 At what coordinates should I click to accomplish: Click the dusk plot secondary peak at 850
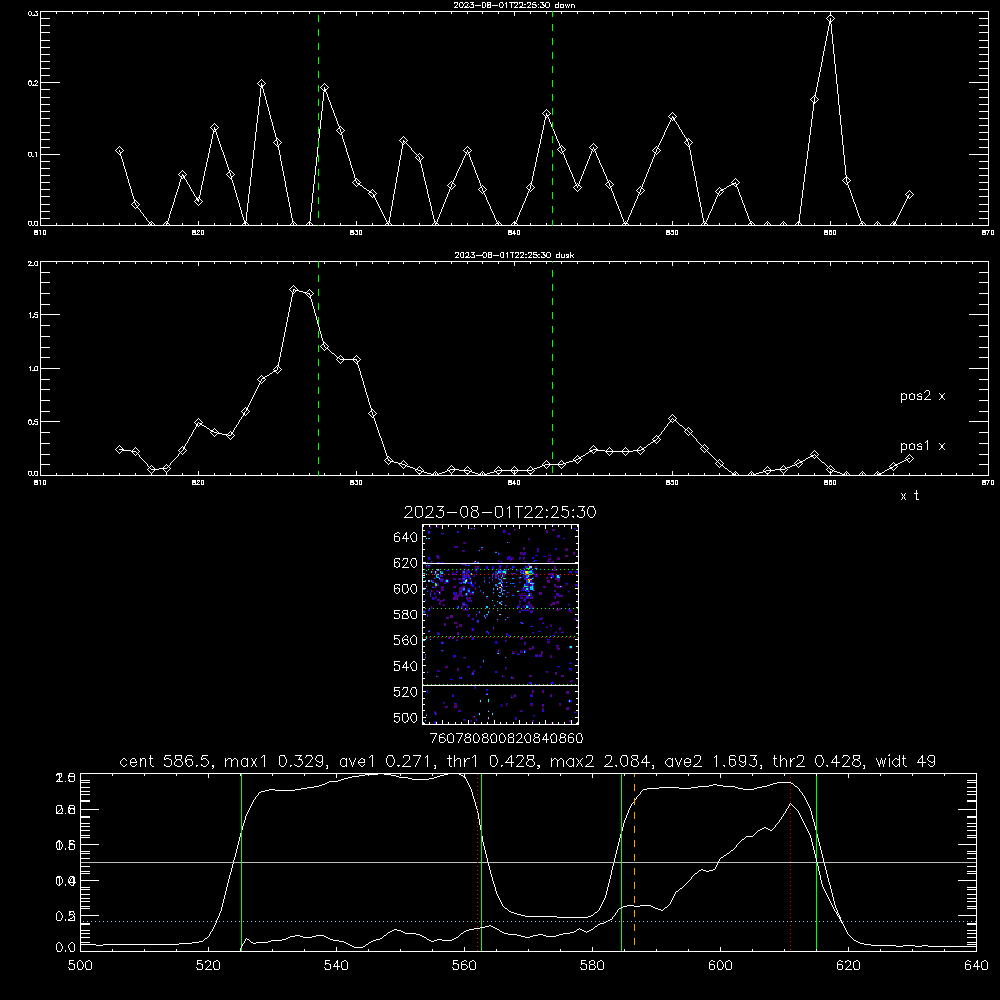tap(672, 419)
